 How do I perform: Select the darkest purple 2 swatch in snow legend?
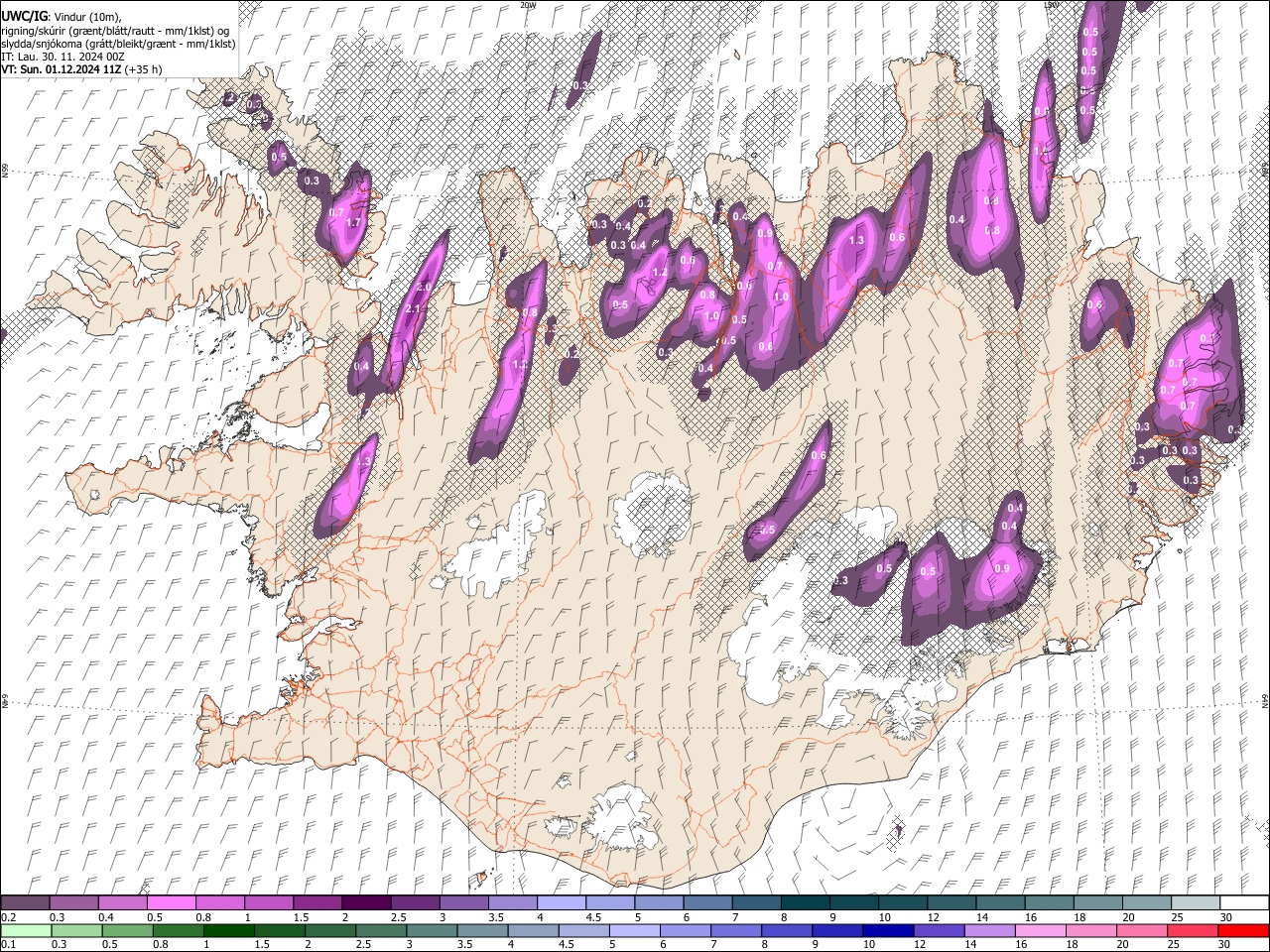point(365,903)
